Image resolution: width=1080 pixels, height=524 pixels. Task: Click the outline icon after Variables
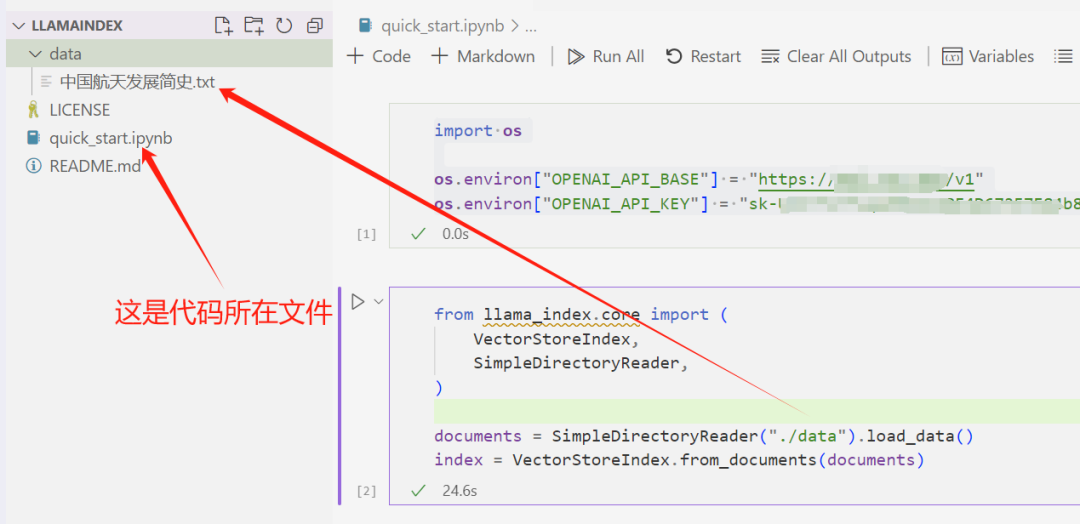(x=1063, y=56)
